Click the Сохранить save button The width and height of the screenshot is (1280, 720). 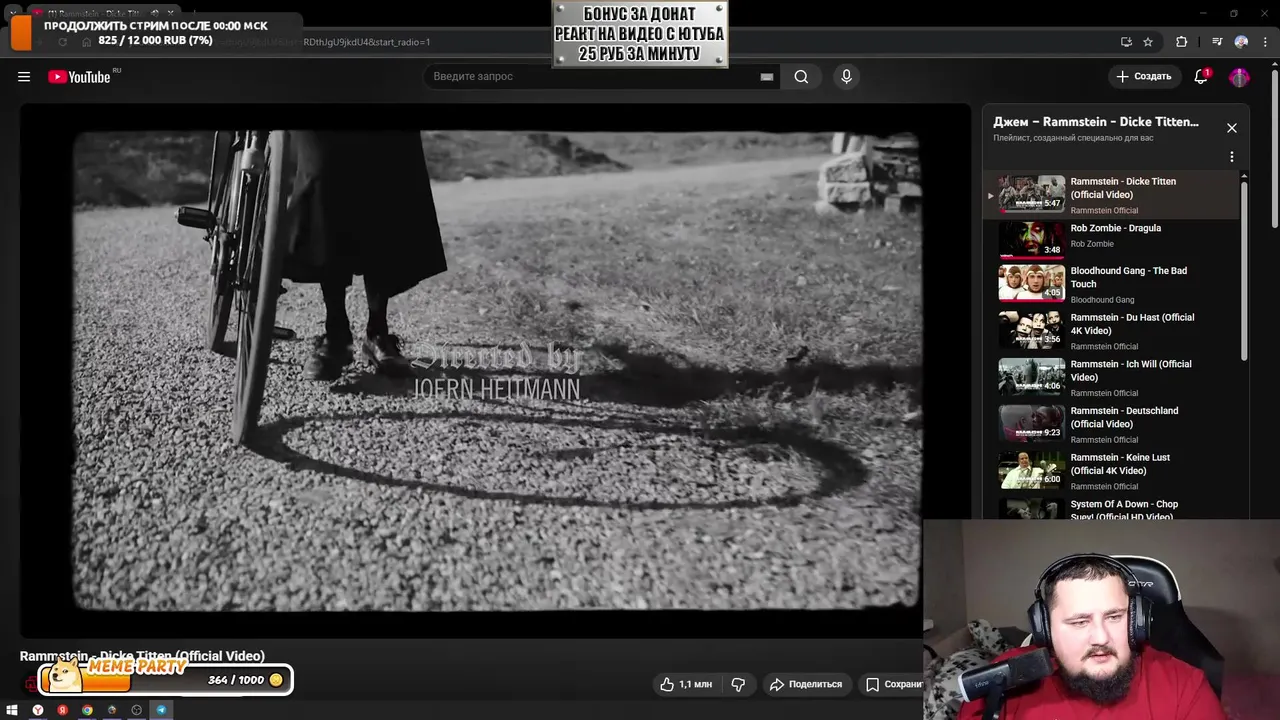[893, 684]
